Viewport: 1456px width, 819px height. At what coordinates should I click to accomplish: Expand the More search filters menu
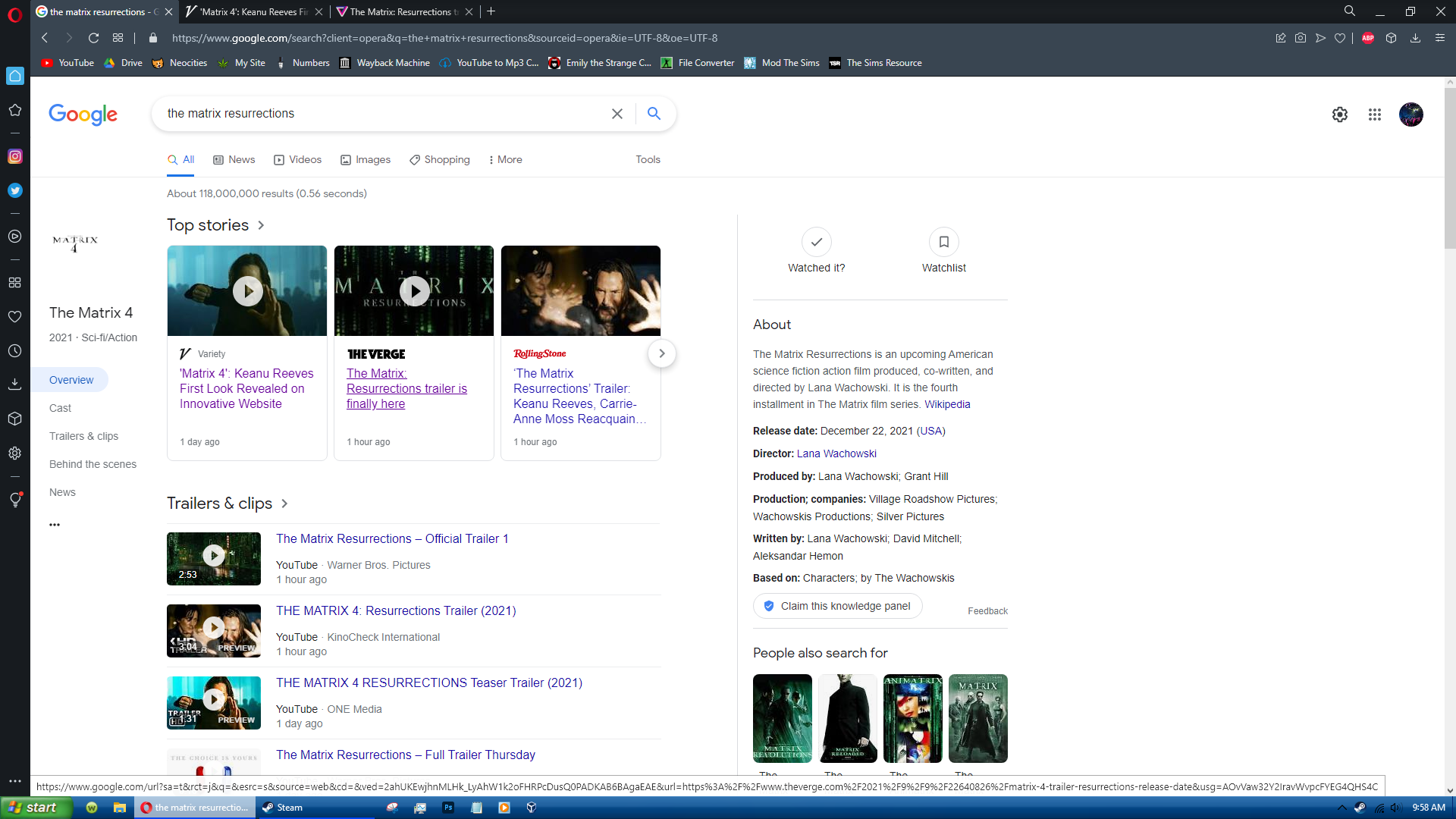505,160
